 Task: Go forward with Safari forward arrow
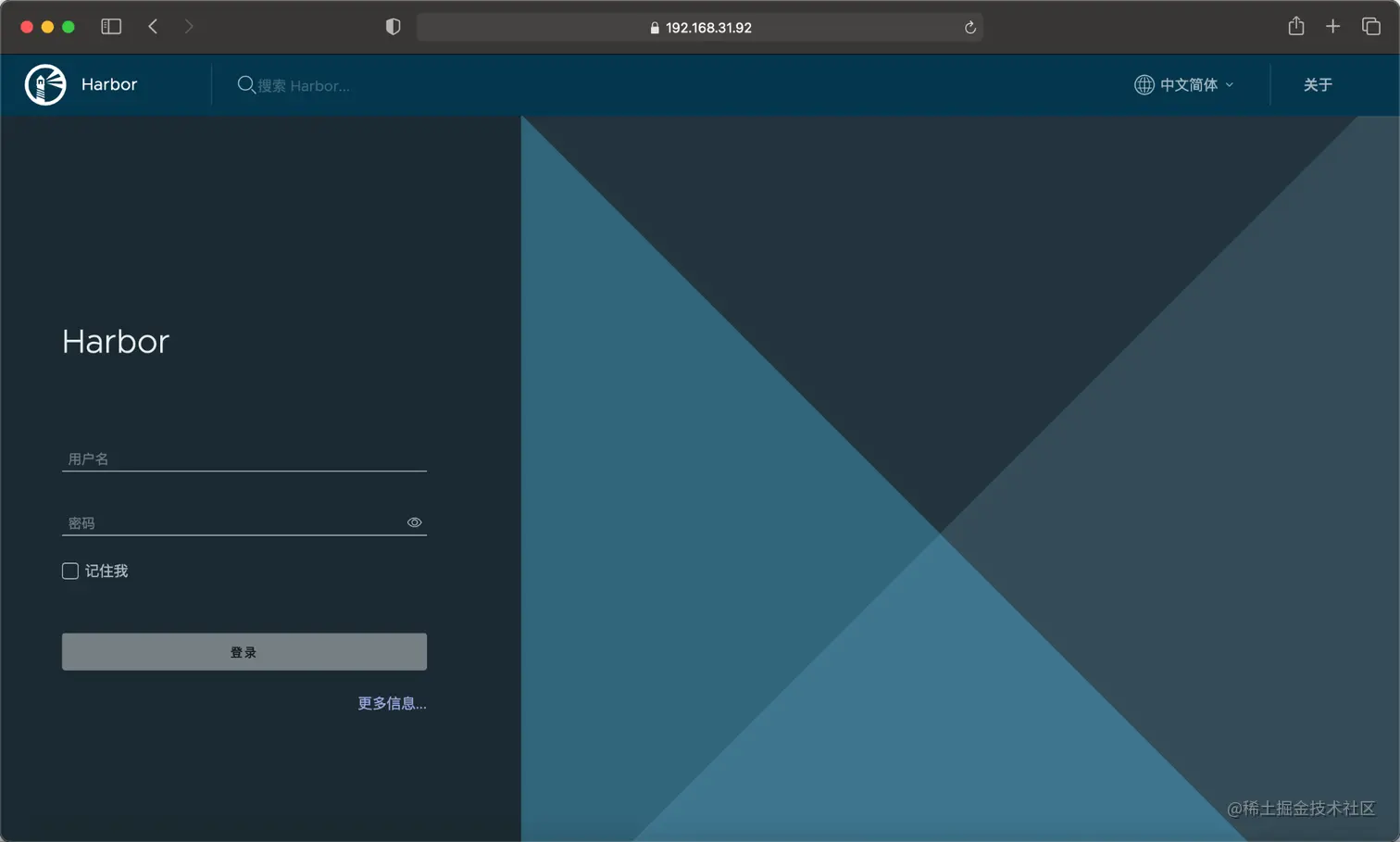189,27
